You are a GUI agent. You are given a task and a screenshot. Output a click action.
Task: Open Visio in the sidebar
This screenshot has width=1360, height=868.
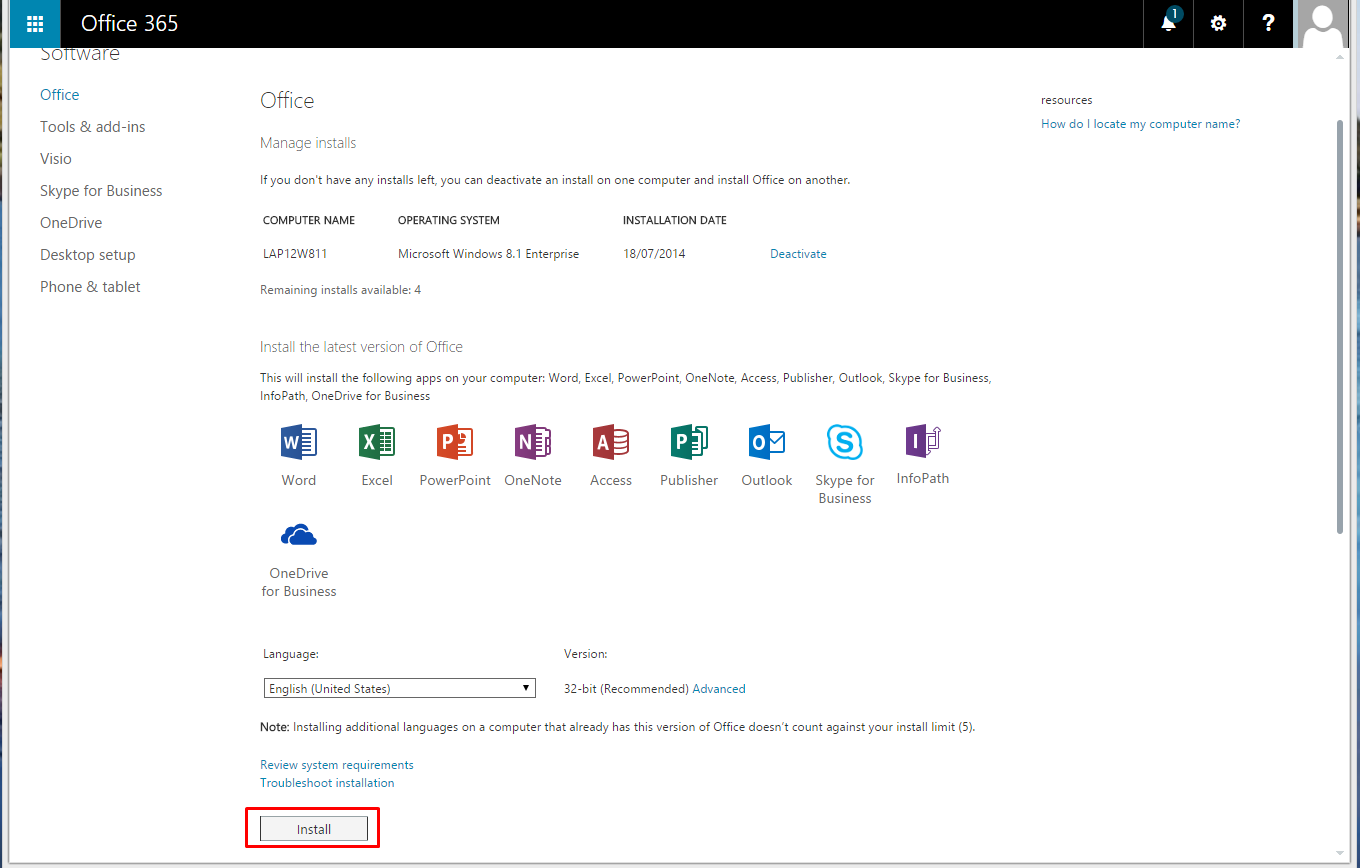56,159
